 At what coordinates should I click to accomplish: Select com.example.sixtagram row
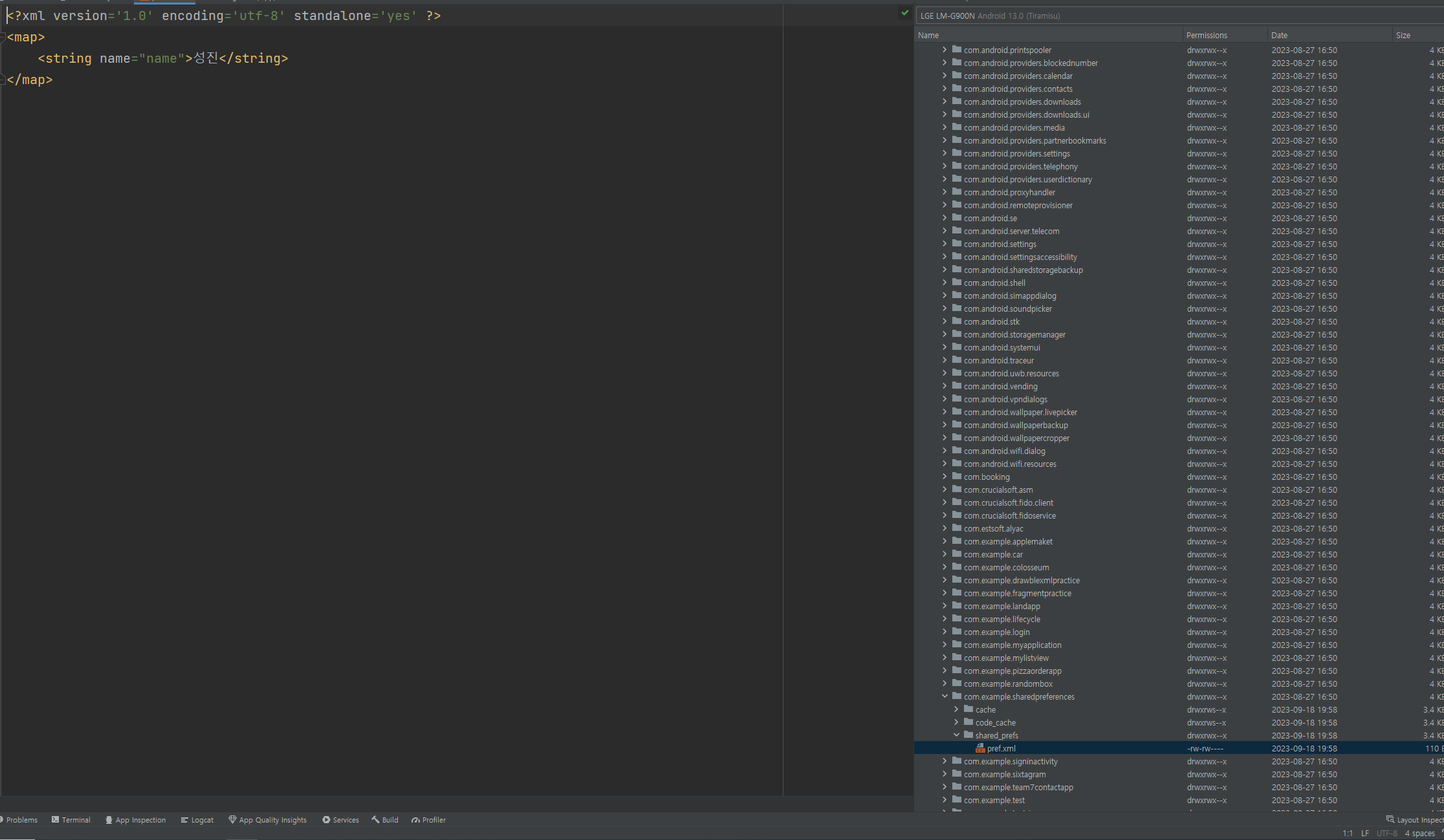(x=1179, y=774)
